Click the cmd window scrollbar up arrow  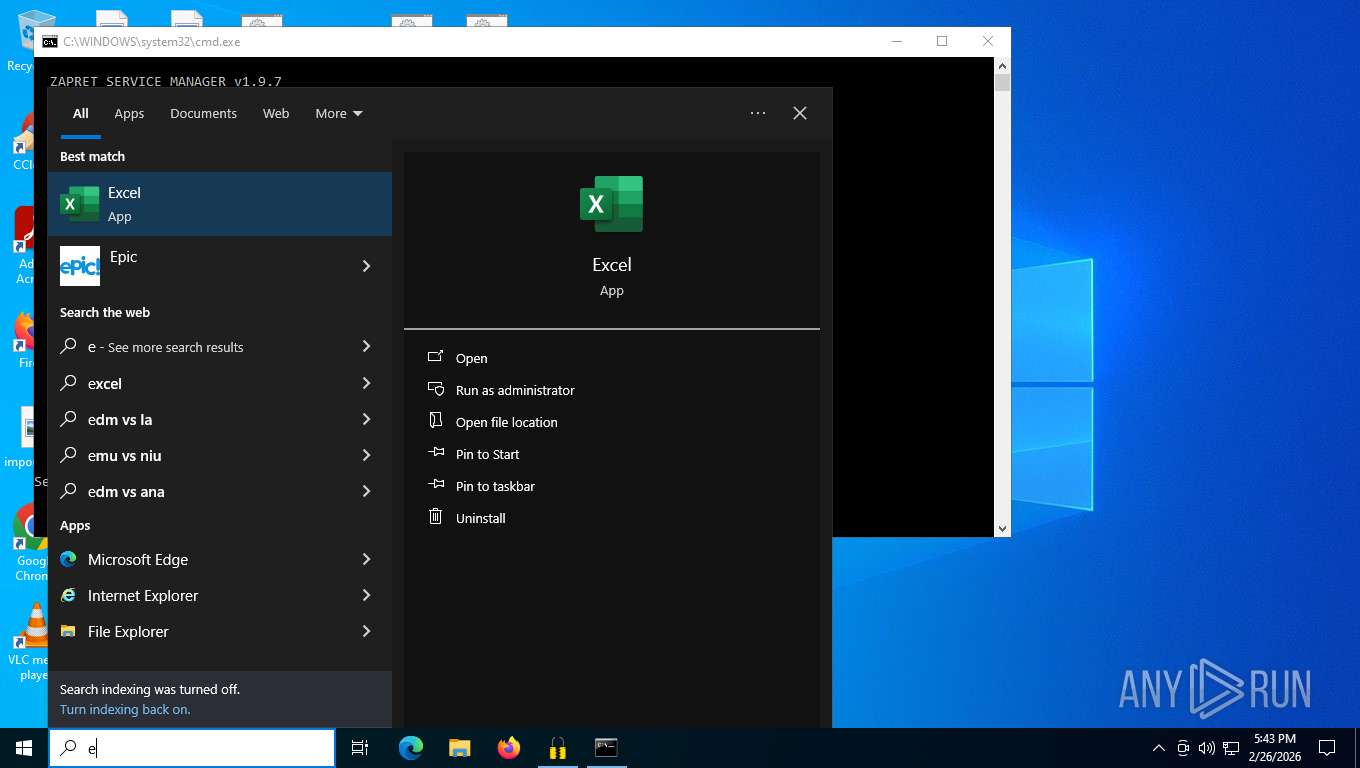(1002, 65)
